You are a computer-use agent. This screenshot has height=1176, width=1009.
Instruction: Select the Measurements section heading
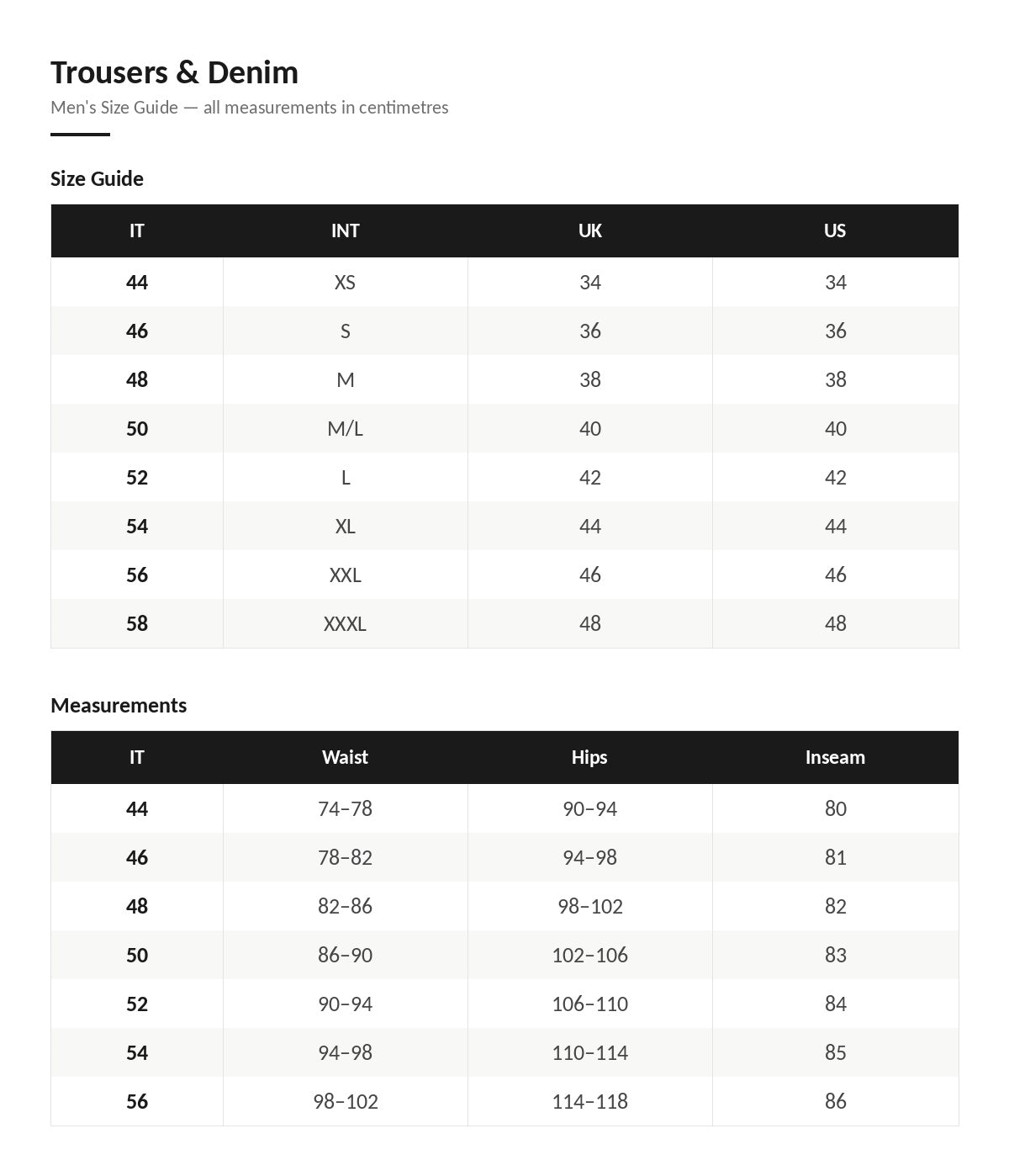coord(119,705)
